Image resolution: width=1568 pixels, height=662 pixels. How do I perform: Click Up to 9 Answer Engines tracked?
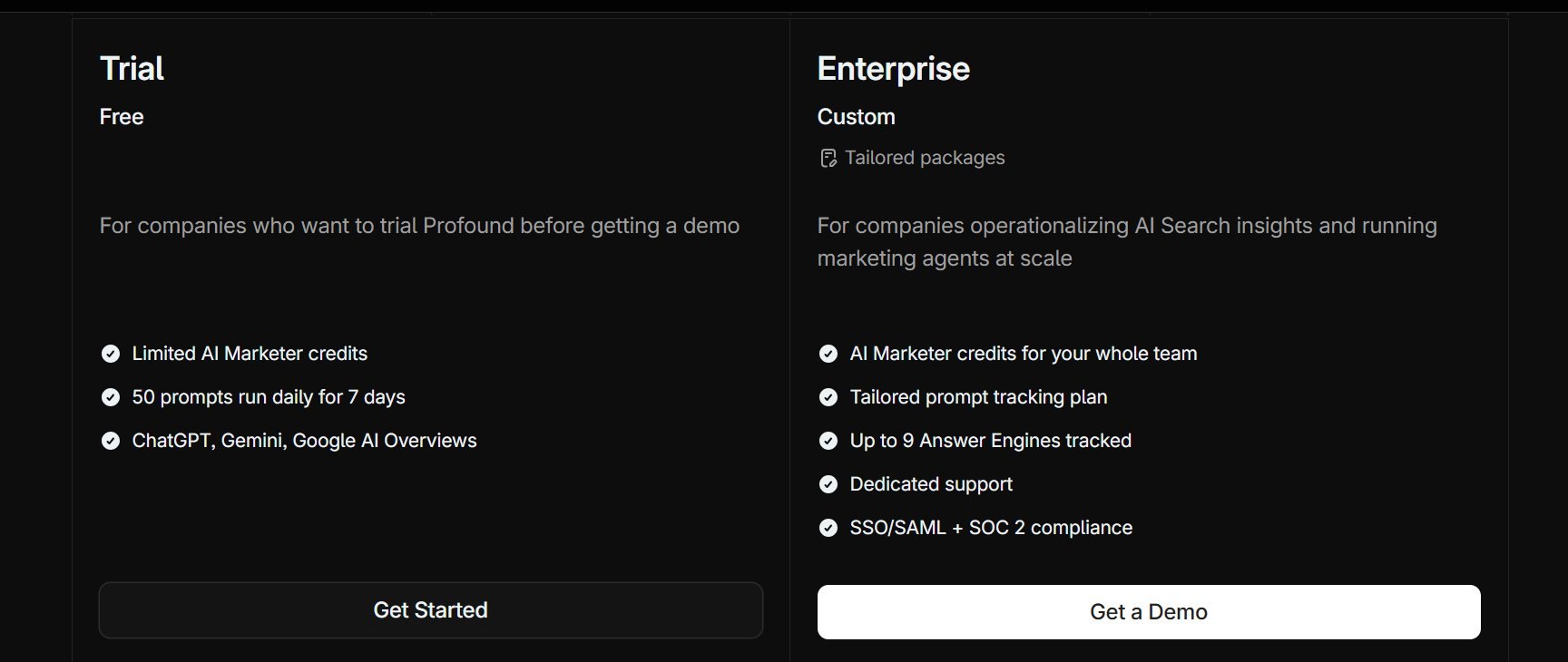pos(991,441)
